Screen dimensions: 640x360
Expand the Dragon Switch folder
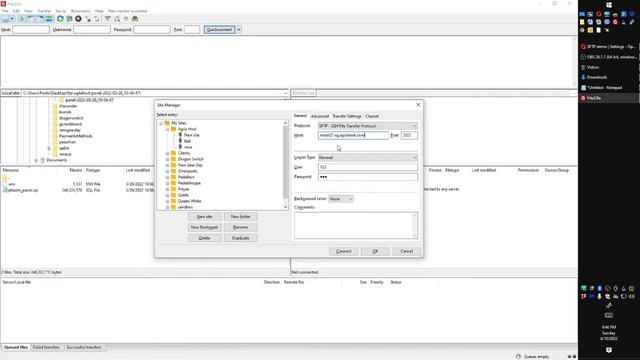click(167, 159)
